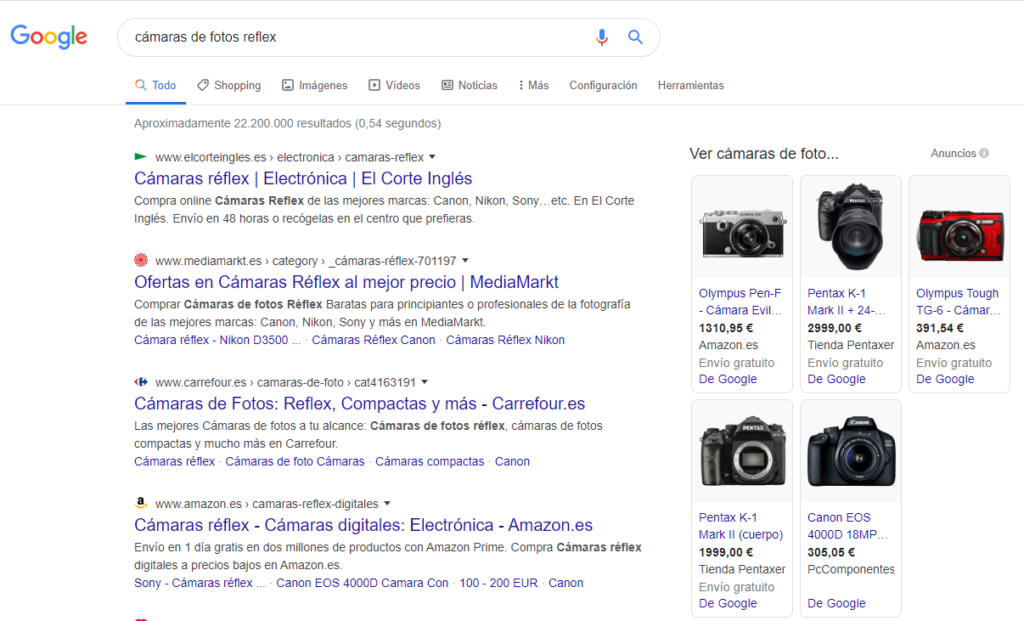Switch to the Imágenes tab
Screen dimensions: 1024x621
pyautogui.click(x=315, y=86)
